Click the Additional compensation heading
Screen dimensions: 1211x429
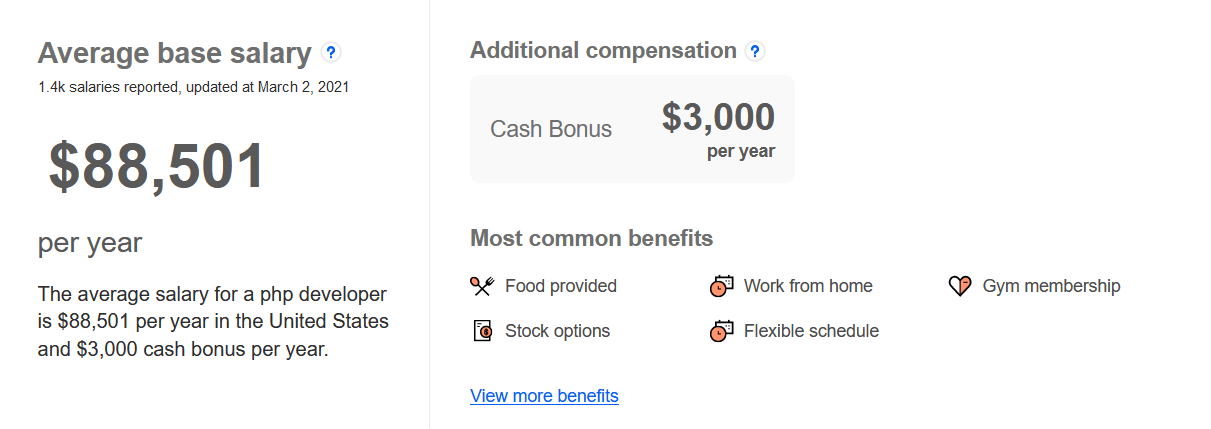click(x=603, y=50)
